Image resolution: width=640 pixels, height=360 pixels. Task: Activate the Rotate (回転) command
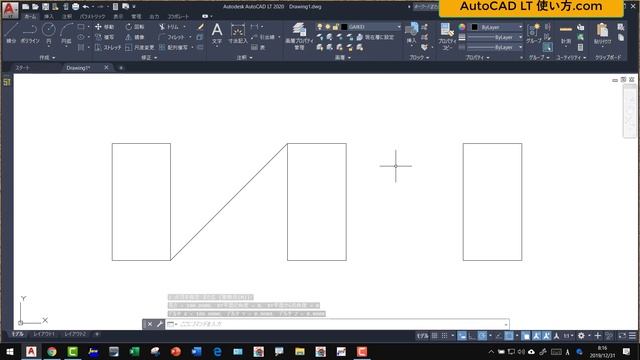[x=135, y=27]
